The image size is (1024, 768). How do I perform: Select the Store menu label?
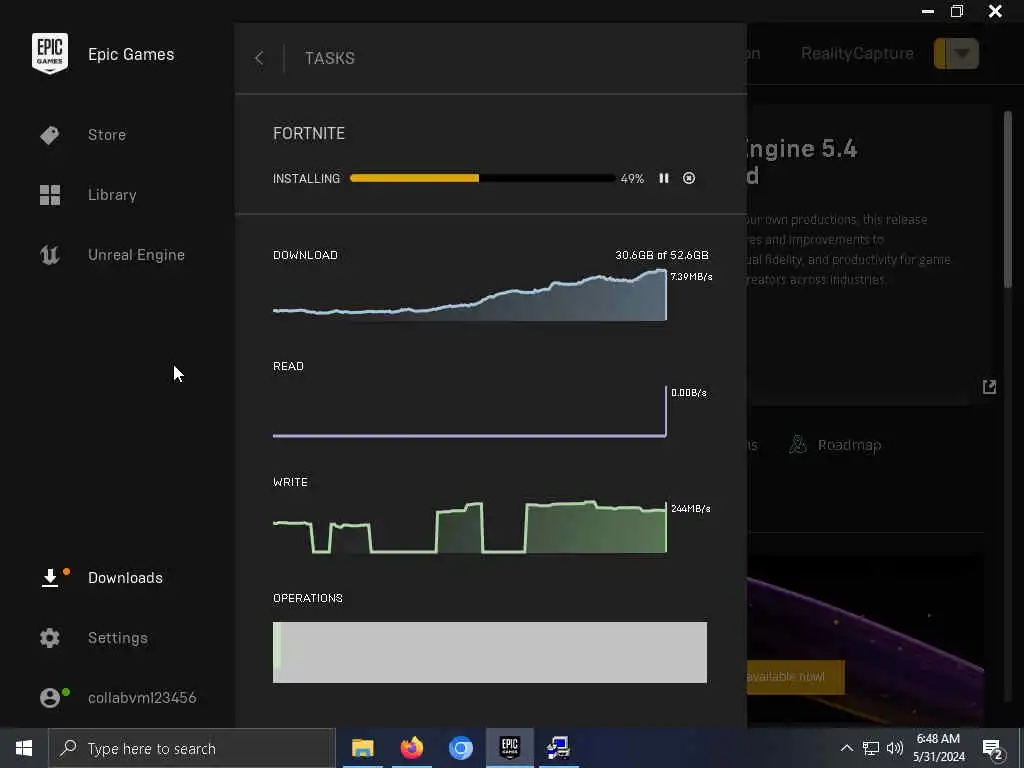[x=107, y=135]
